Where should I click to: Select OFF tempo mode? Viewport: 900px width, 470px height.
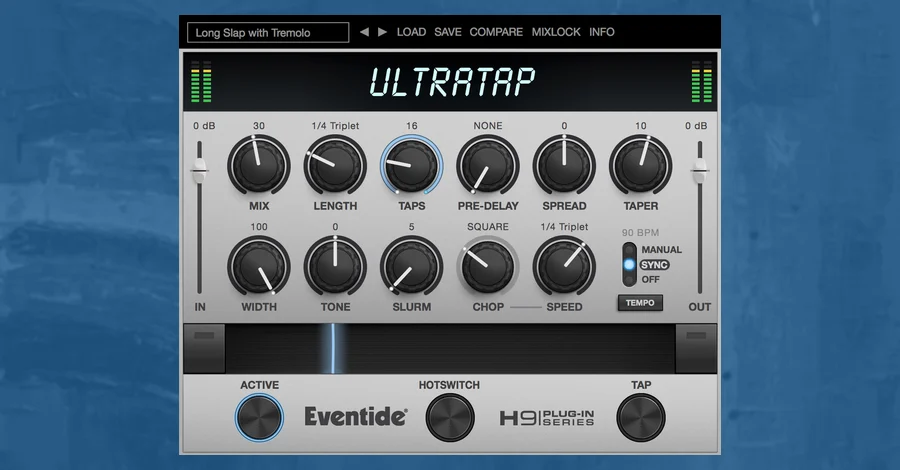pyautogui.click(x=650, y=279)
